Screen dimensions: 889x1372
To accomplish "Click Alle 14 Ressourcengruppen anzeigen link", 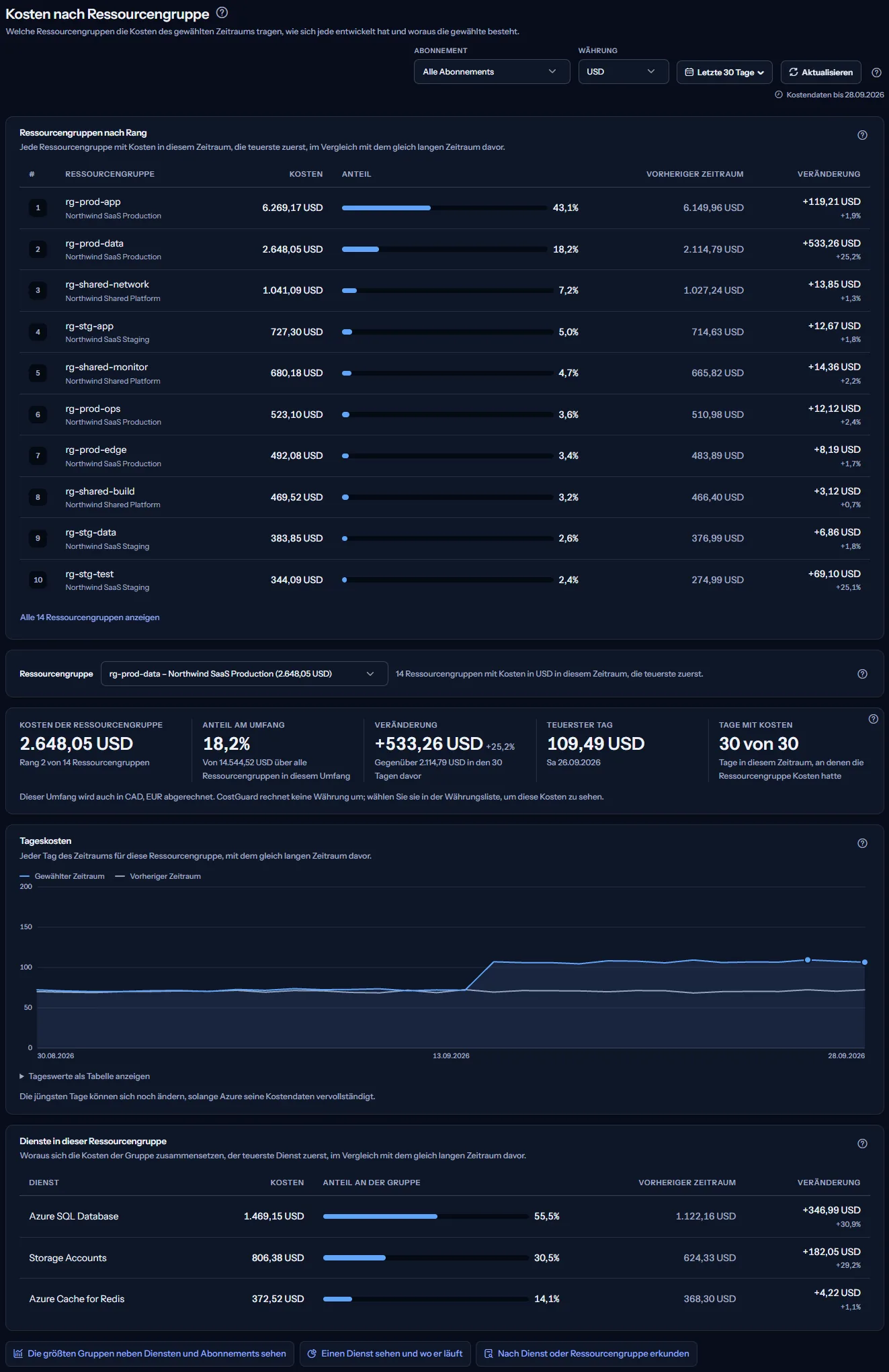I will [89, 617].
